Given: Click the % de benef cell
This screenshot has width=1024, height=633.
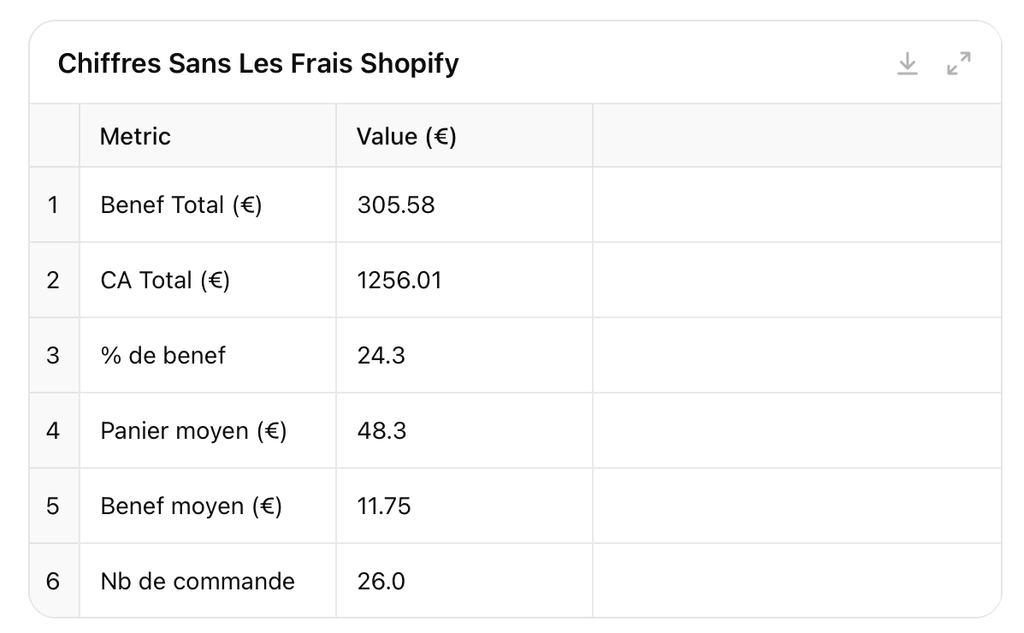Looking at the screenshot, I should pyautogui.click(x=163, y=355).
